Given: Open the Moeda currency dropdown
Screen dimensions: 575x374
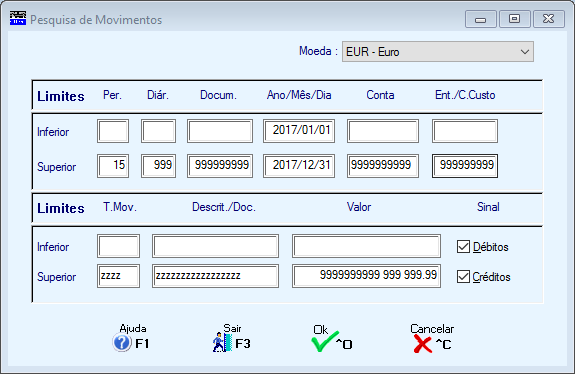Looking at the screenshot, I should [438, 52].
